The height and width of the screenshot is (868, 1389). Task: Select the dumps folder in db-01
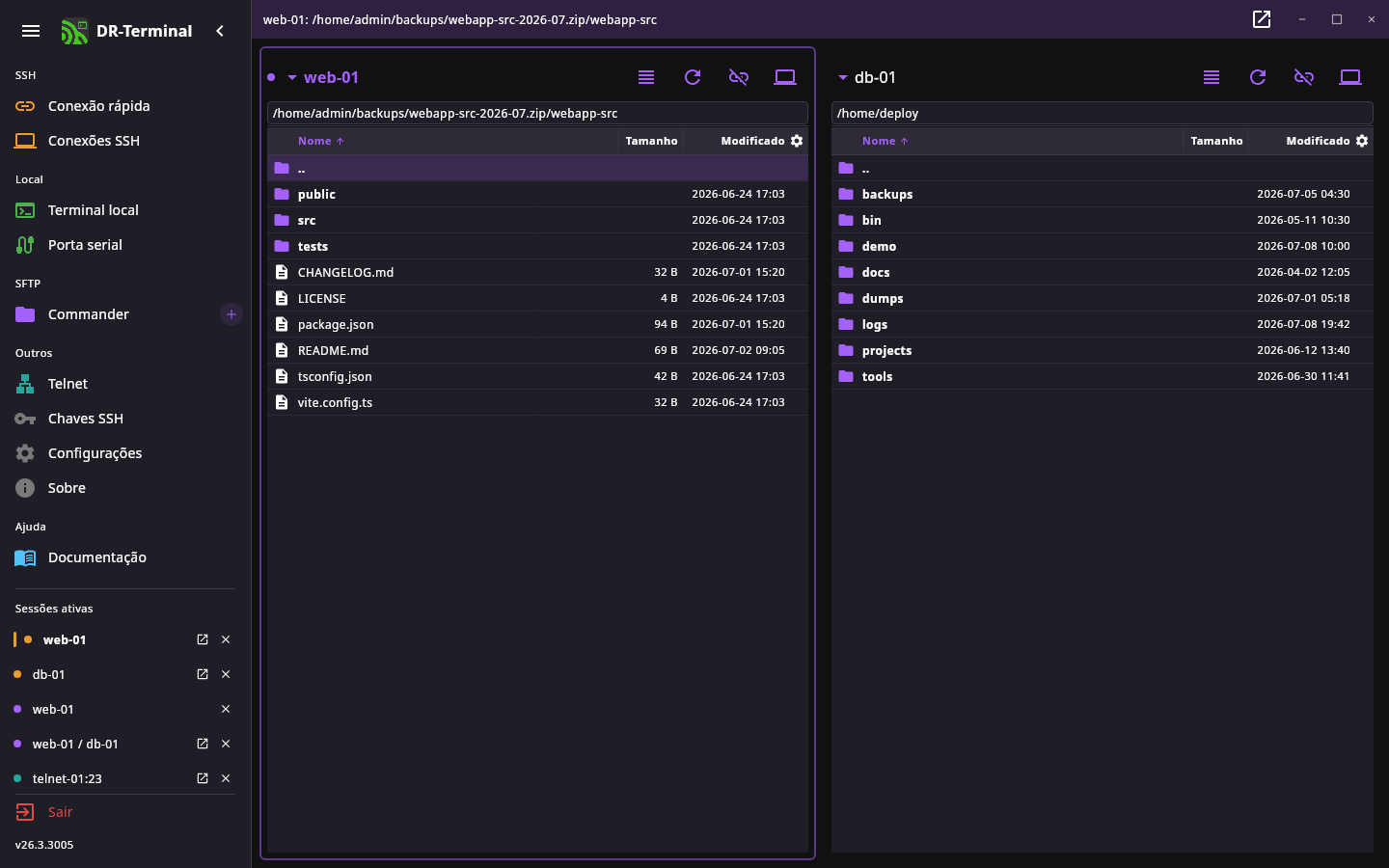click(1103, 298)
